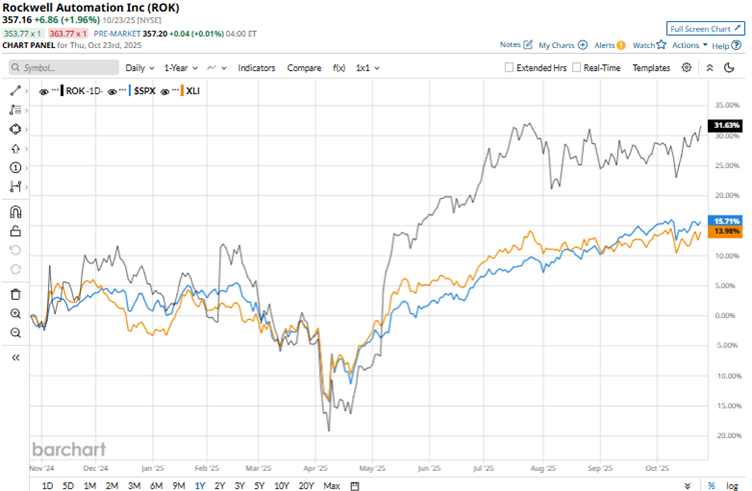Collapse header with double up chevron
Viewport: 752px width, 491px height.
[x=710, y=68]
